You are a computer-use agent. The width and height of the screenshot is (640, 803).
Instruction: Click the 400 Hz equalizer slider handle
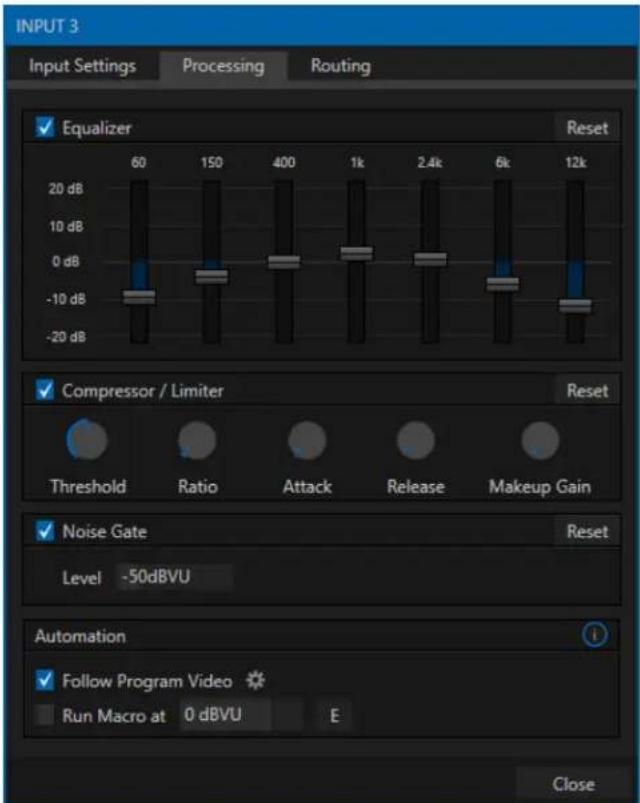[284, 262]
